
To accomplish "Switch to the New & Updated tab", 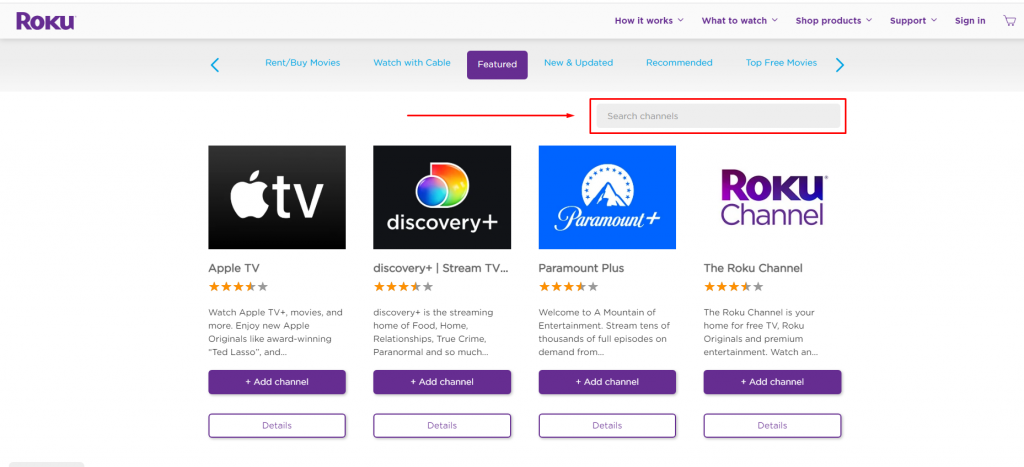I will 579,63.
